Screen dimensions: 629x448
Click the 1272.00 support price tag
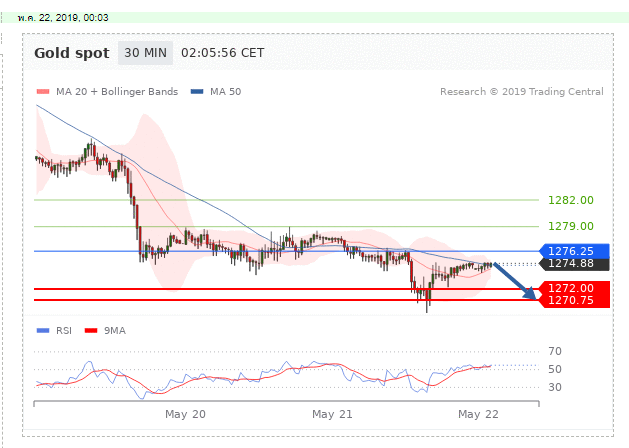coord(574,288)
